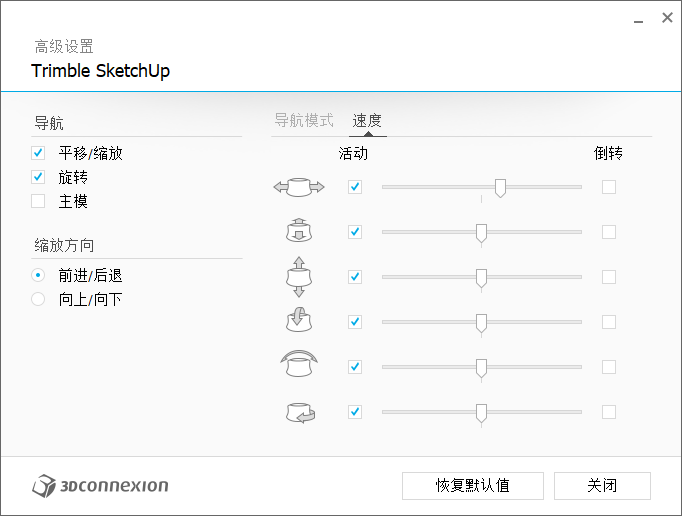
Task: Click the left/right pan motion icon
Action: tap(299, 187)
